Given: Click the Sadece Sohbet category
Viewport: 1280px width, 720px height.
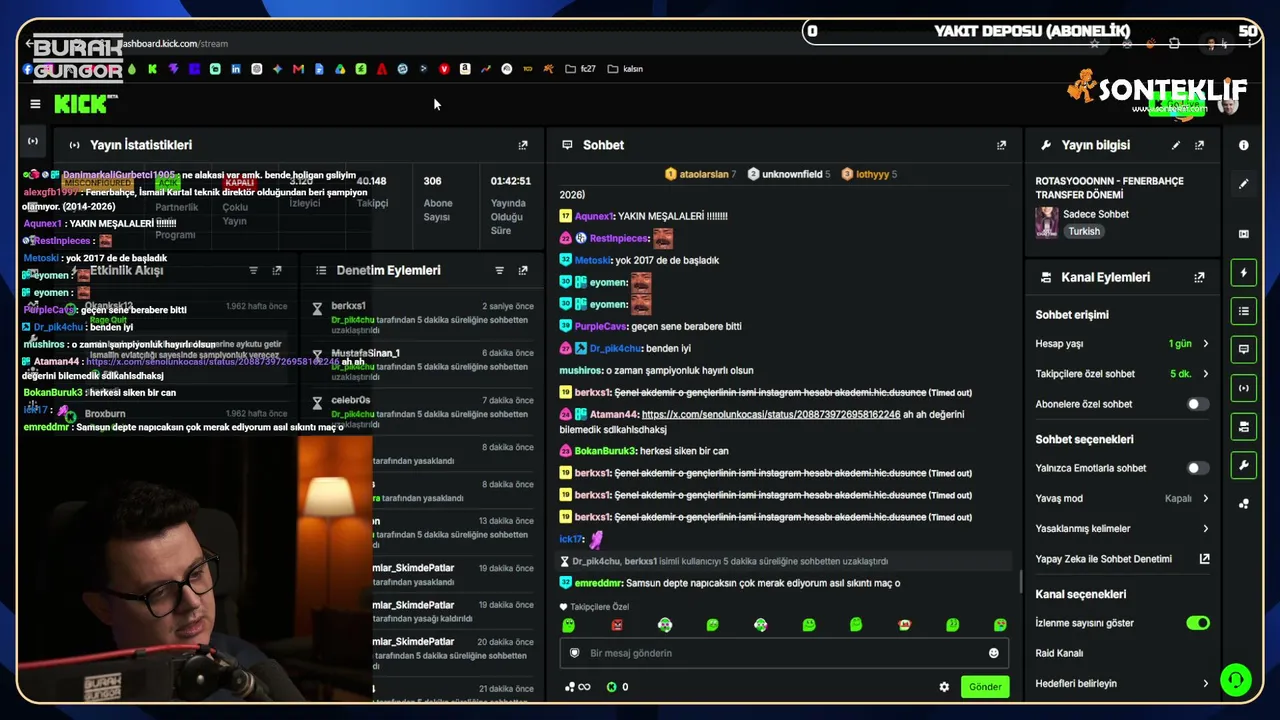Looking at the screenshot, I should (x=1096, y=214).
